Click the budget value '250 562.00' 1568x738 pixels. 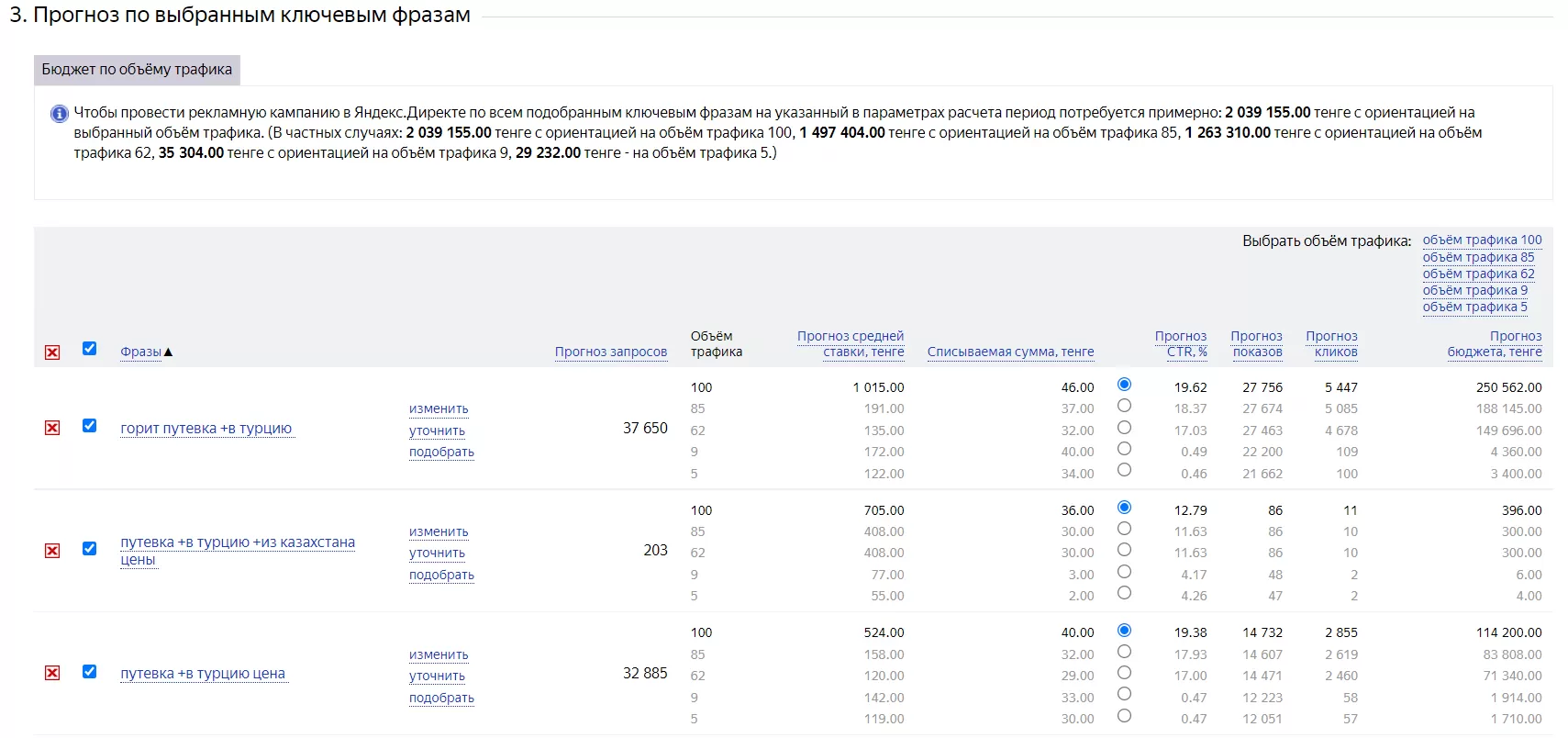click(1508, 387)
